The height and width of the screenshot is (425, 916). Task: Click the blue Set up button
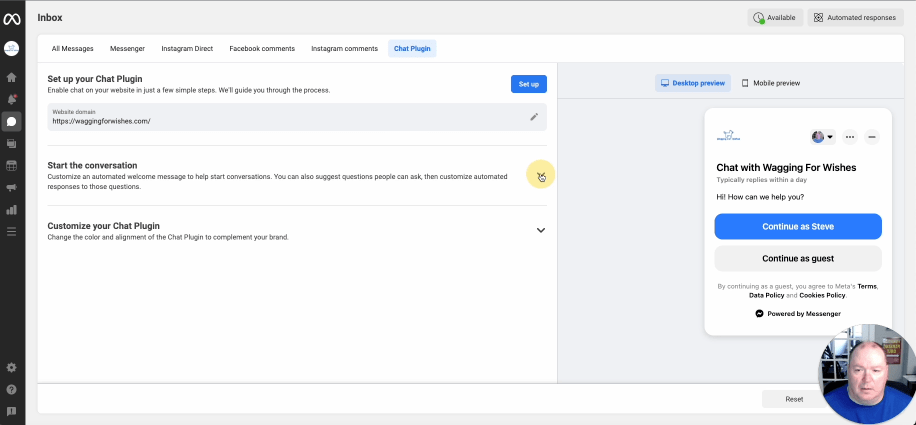click(529, 84)
